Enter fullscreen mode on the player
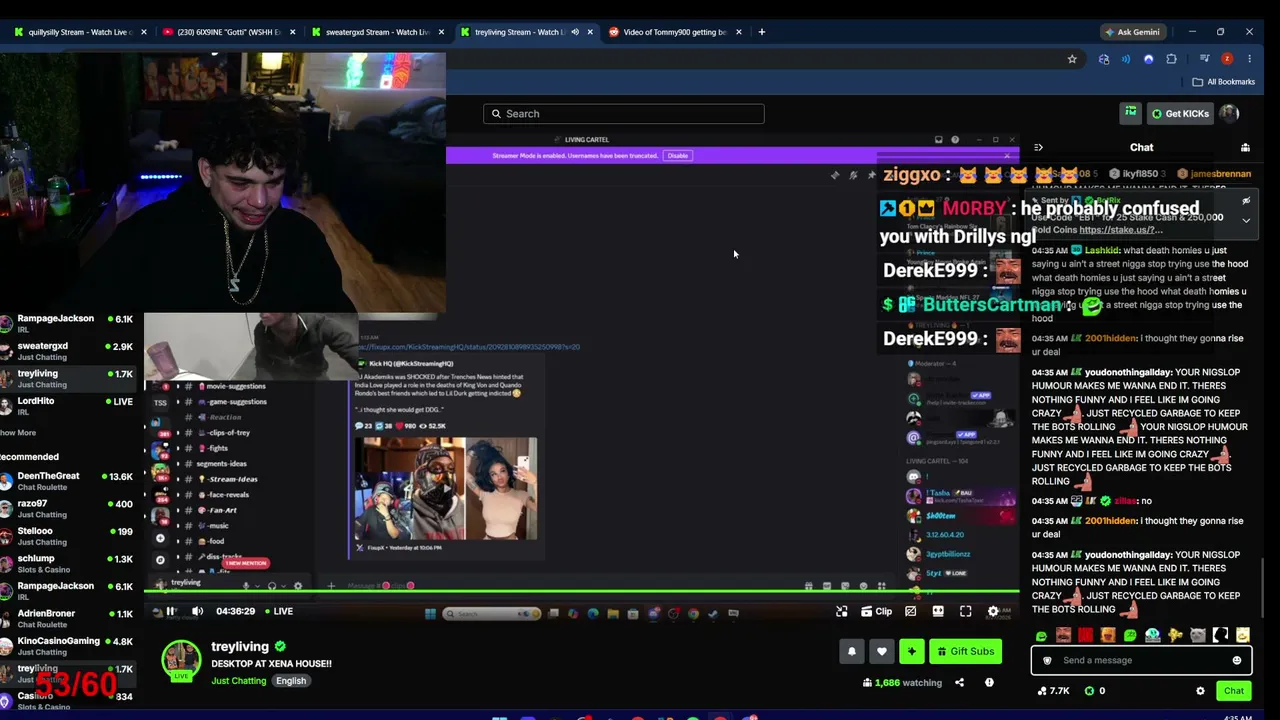 click(965, 611)
